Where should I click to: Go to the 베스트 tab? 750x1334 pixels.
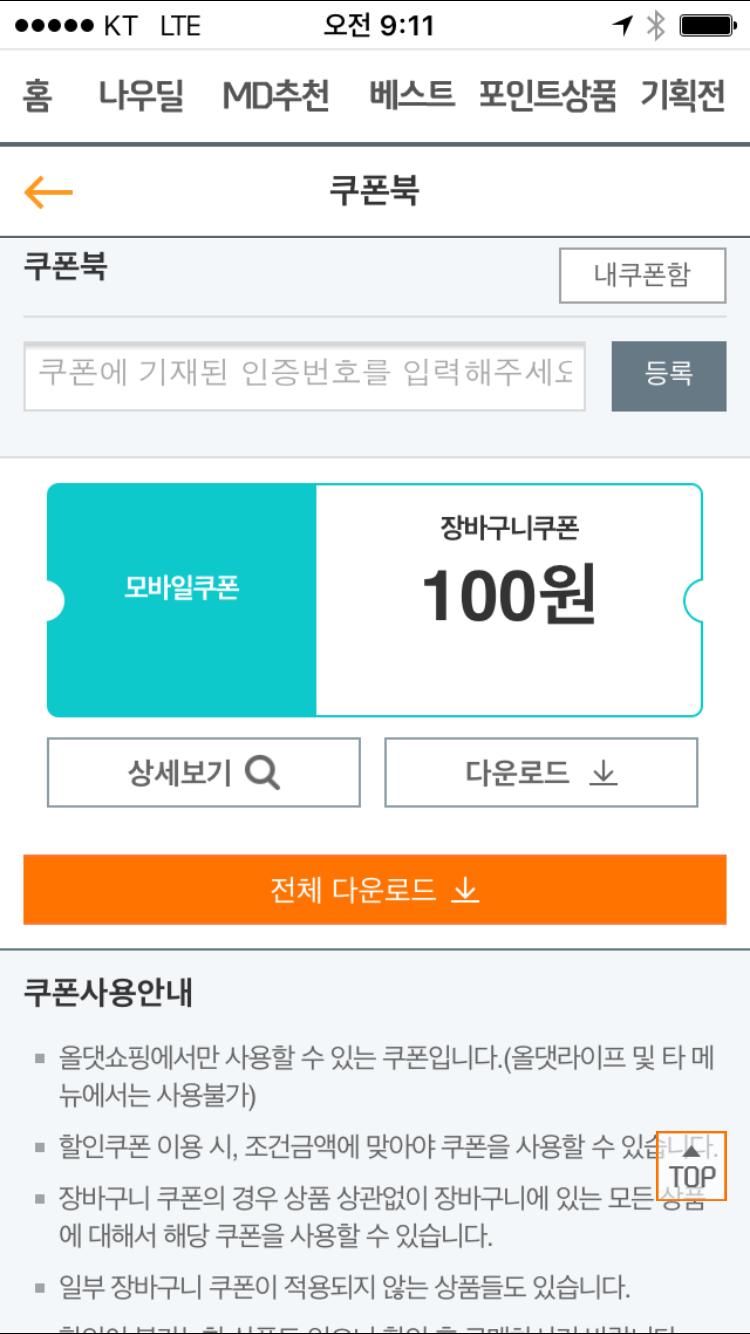411,96
